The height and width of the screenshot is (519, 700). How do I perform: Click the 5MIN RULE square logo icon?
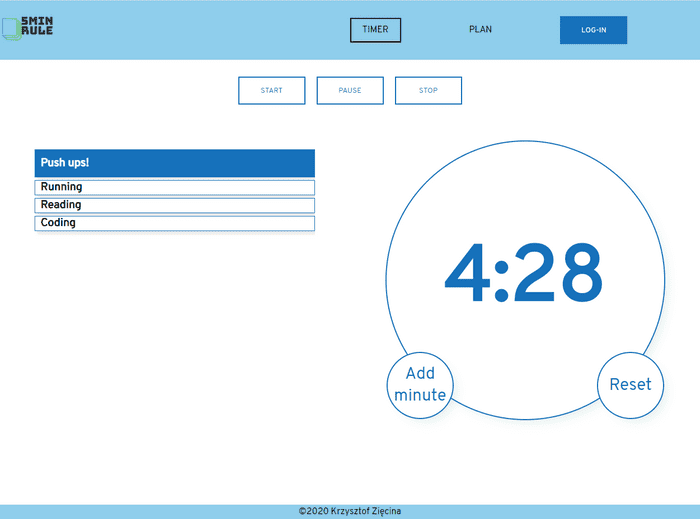[x=10, y=29]
